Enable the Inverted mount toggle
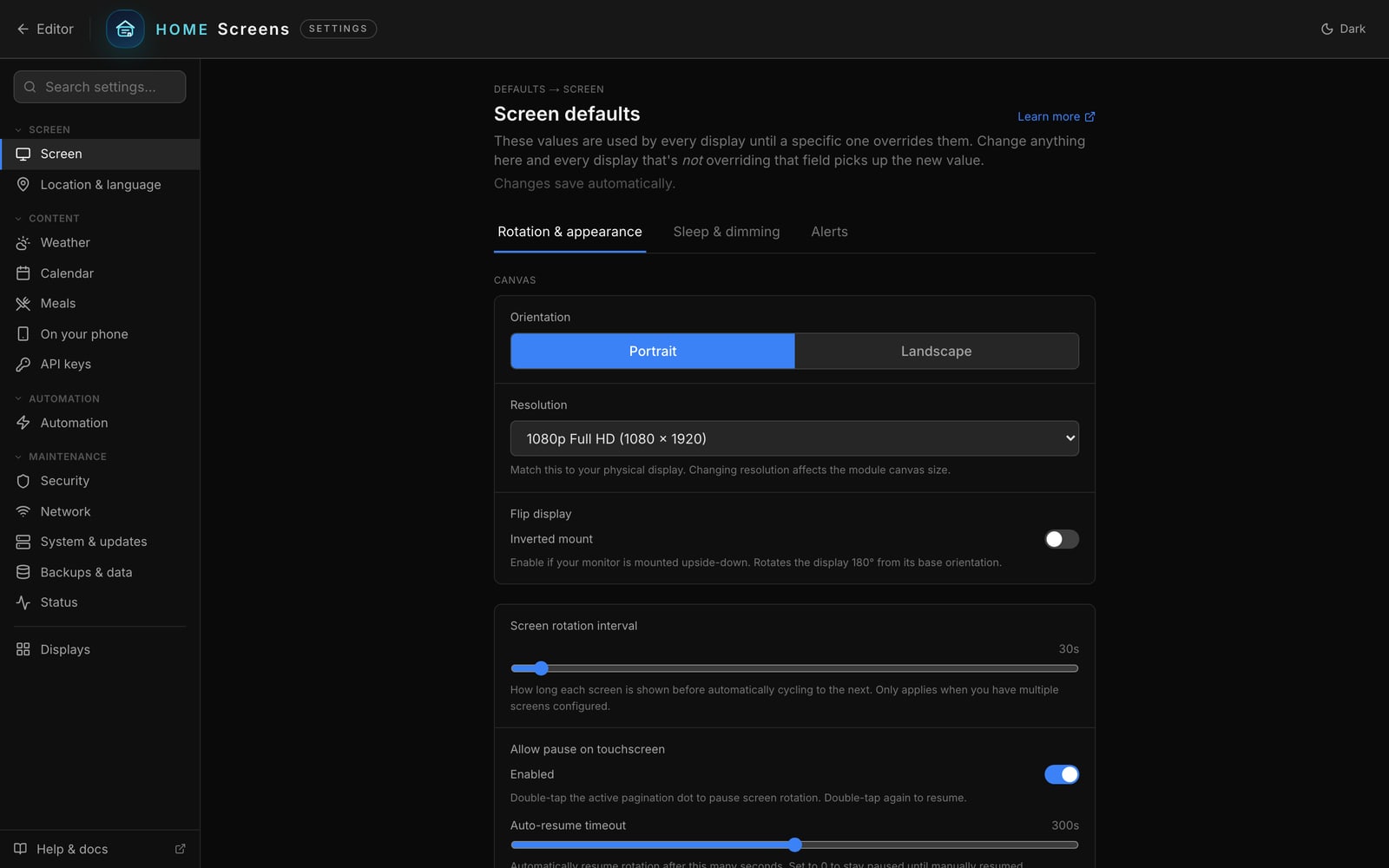This screenshot has width=1389, height=868. click(x=1061, y=539)
